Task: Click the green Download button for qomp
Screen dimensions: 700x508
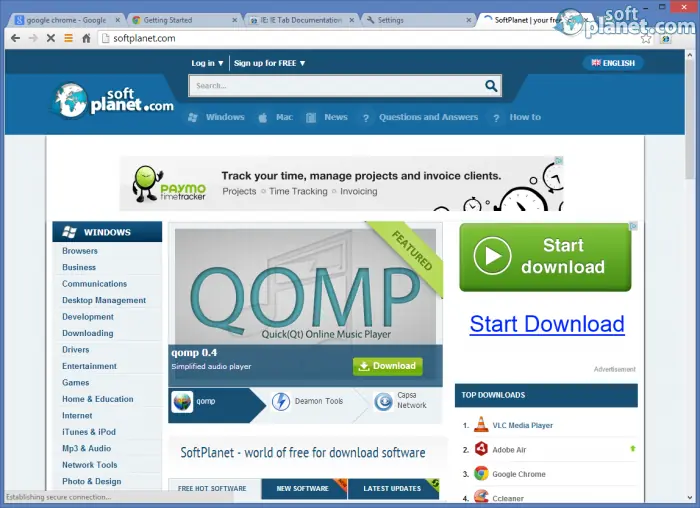Action: [x=388, y=366]
